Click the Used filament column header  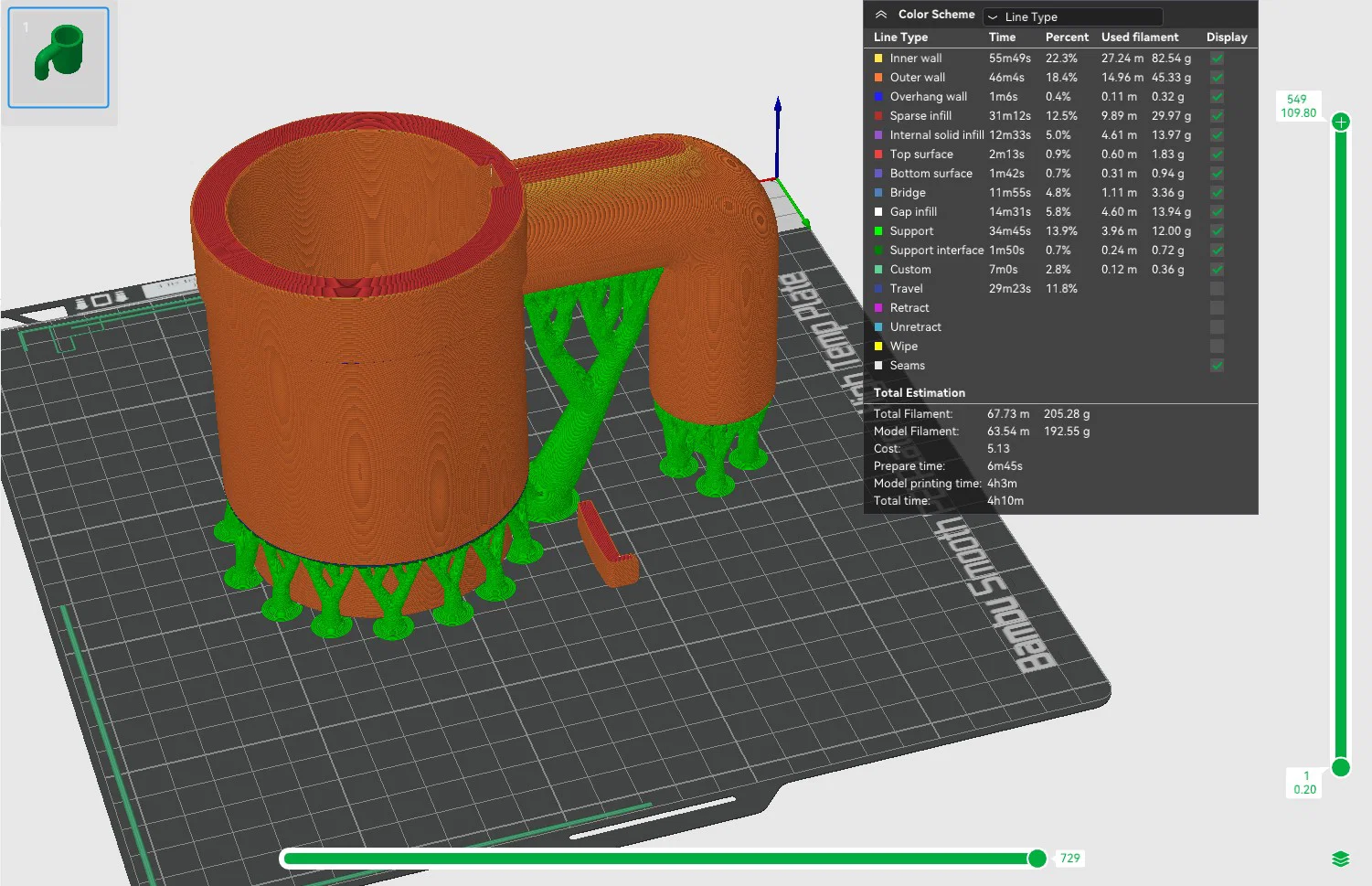[1140, 37]
